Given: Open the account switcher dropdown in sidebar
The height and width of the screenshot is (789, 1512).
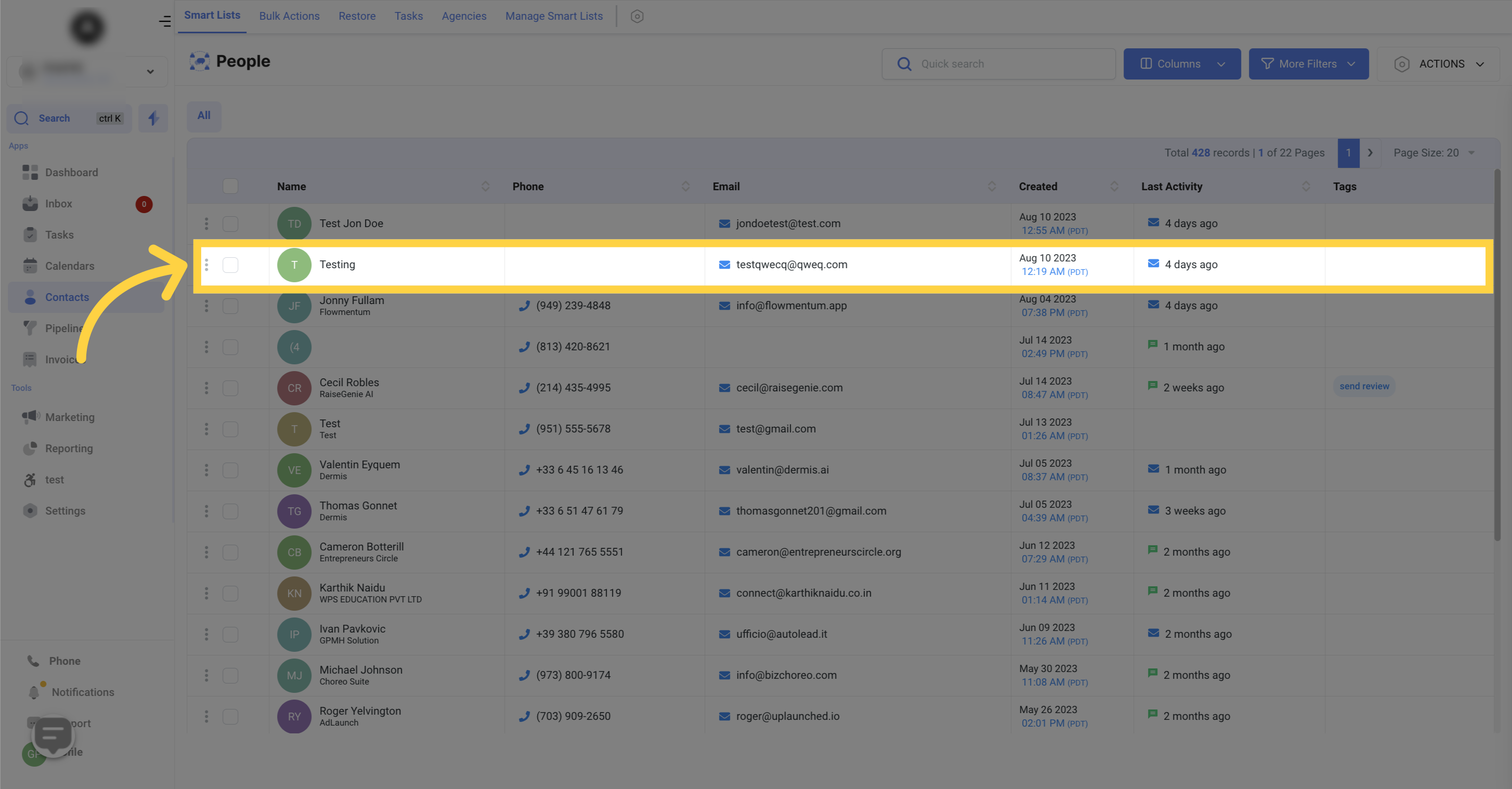Looking at the screenshot, I should (87, 72).
